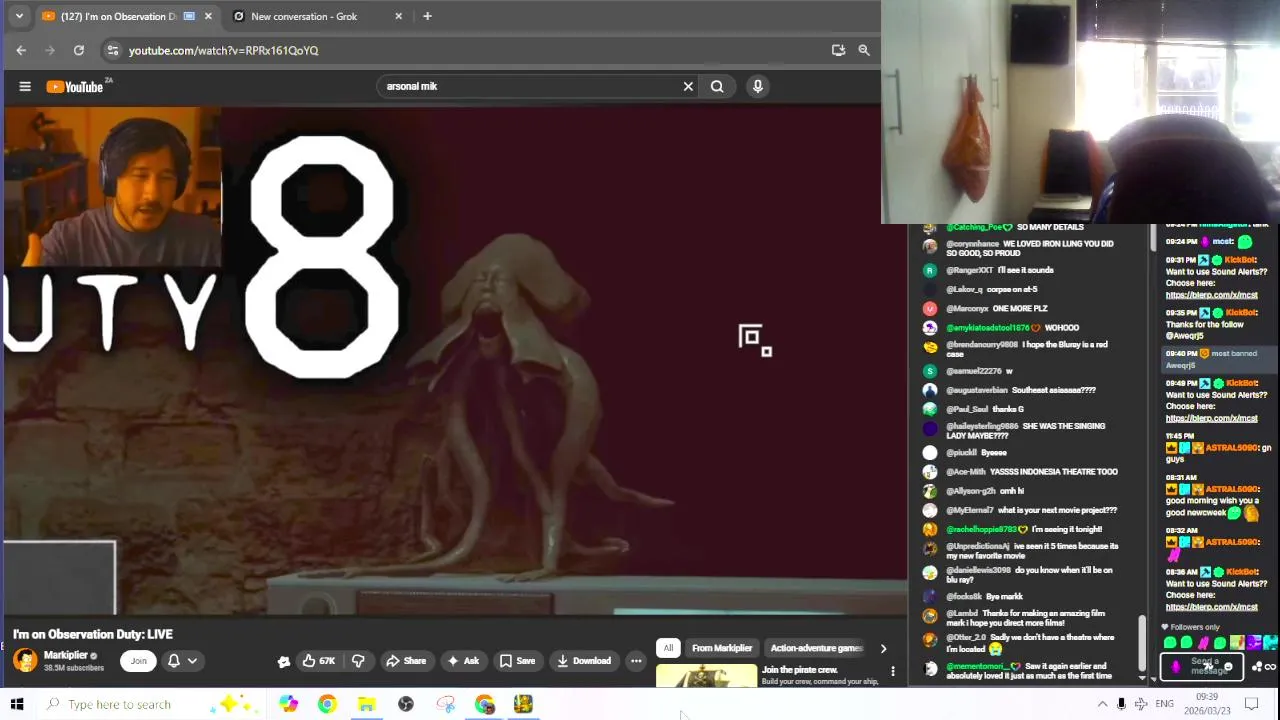This screenshot has height=720, width=1280.
Task: Click the 'Type here to search' taskbar box
Action: coord(150,704)
